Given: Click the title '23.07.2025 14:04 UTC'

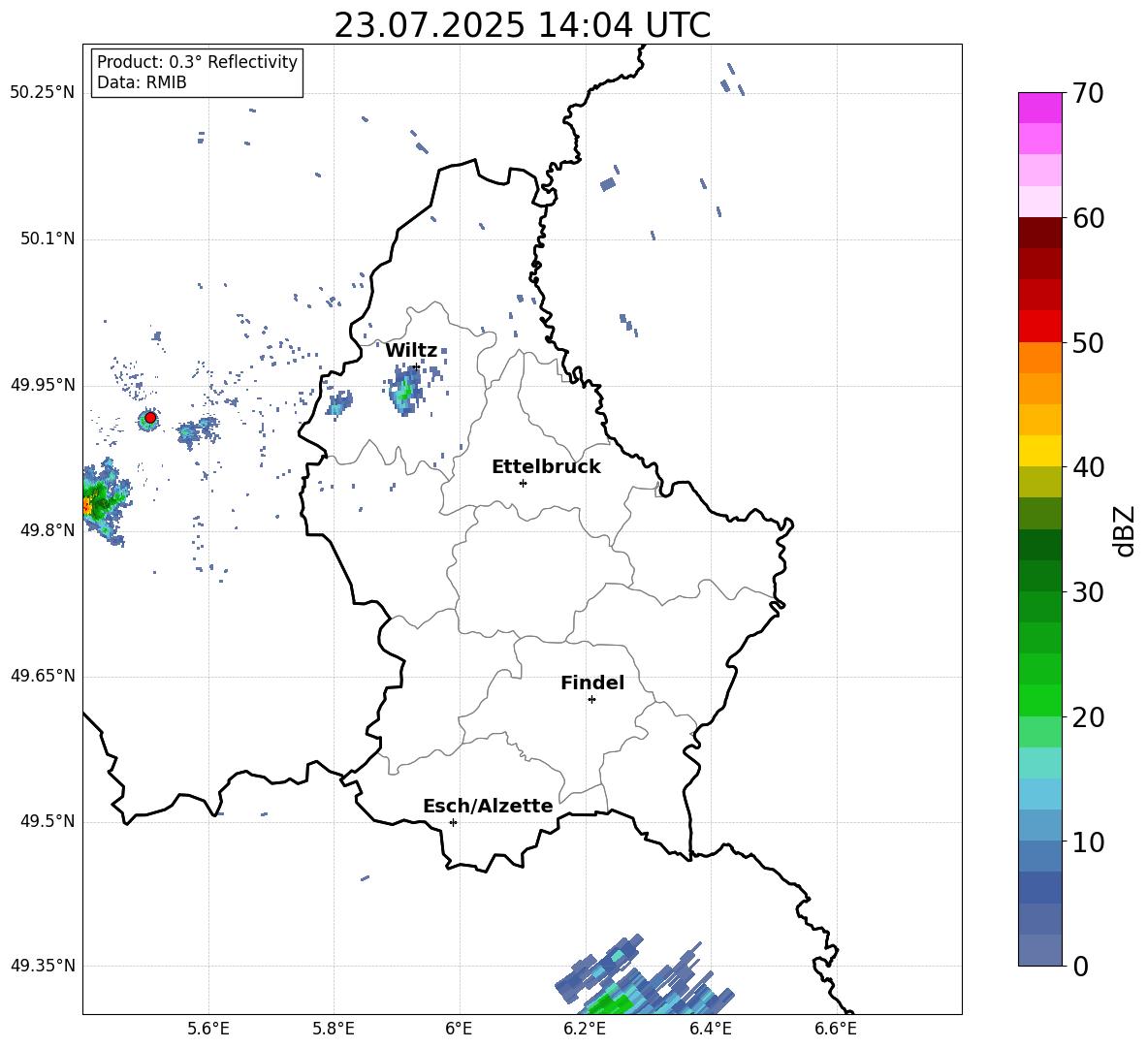Looking at the screenshot, I should tap(522, 25).
